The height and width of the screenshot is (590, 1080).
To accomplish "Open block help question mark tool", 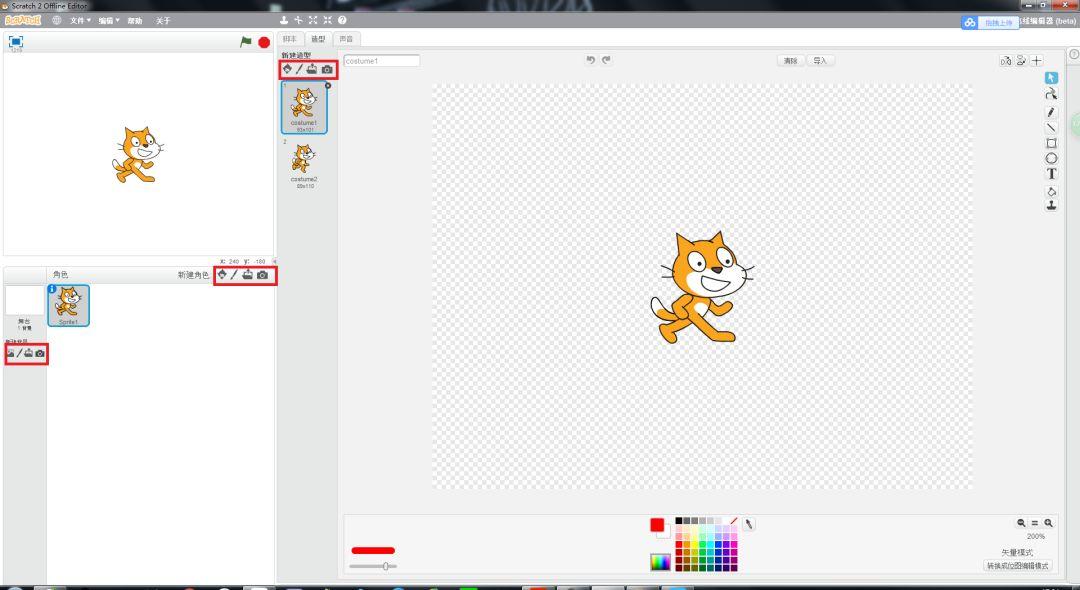I will pyautogui.click(x=342, y=21).
